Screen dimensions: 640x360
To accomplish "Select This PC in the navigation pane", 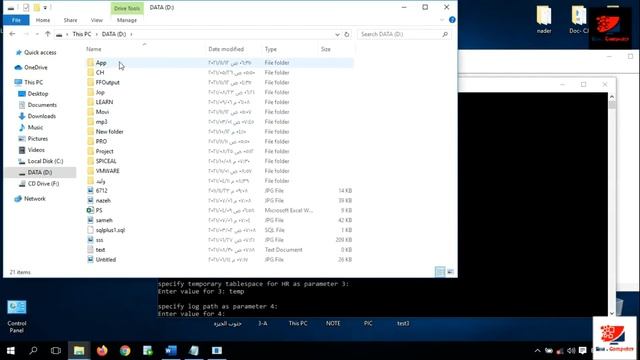I will (x=33, y=82).
